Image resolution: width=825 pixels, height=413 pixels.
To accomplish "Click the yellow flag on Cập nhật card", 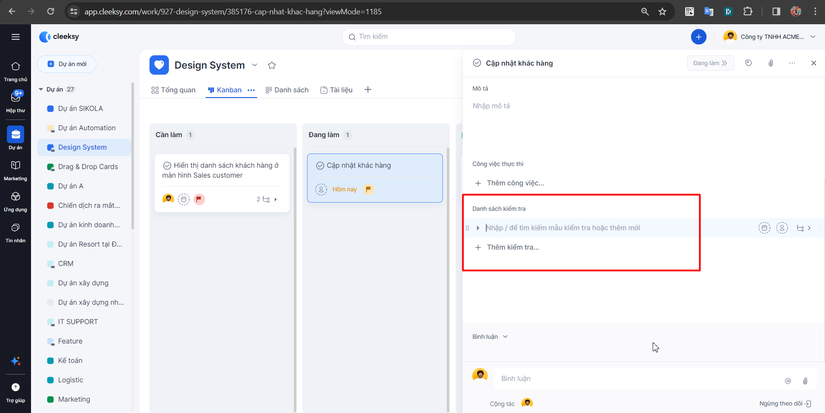I will coord(368,189).
